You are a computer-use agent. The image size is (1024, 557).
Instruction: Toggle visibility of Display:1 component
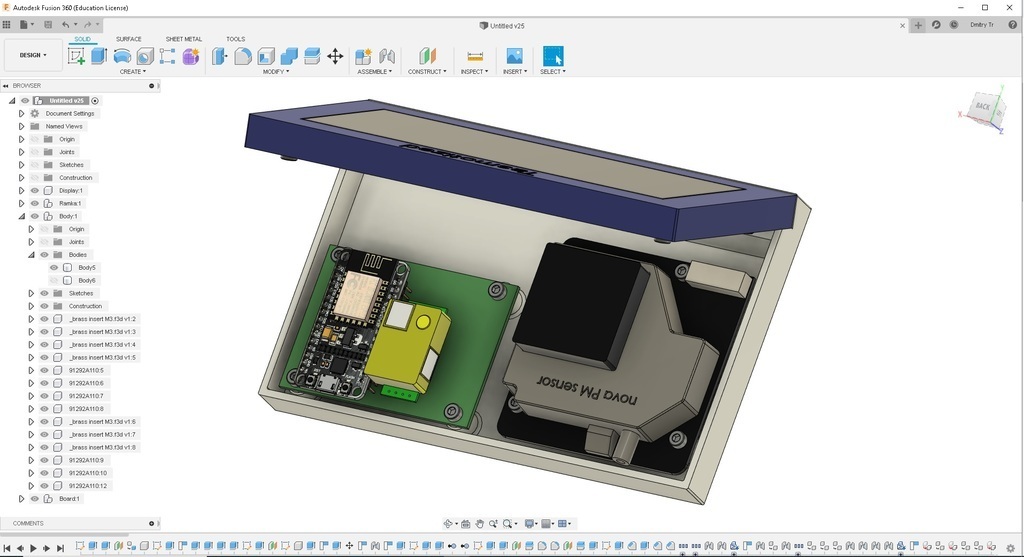point(34,191)
